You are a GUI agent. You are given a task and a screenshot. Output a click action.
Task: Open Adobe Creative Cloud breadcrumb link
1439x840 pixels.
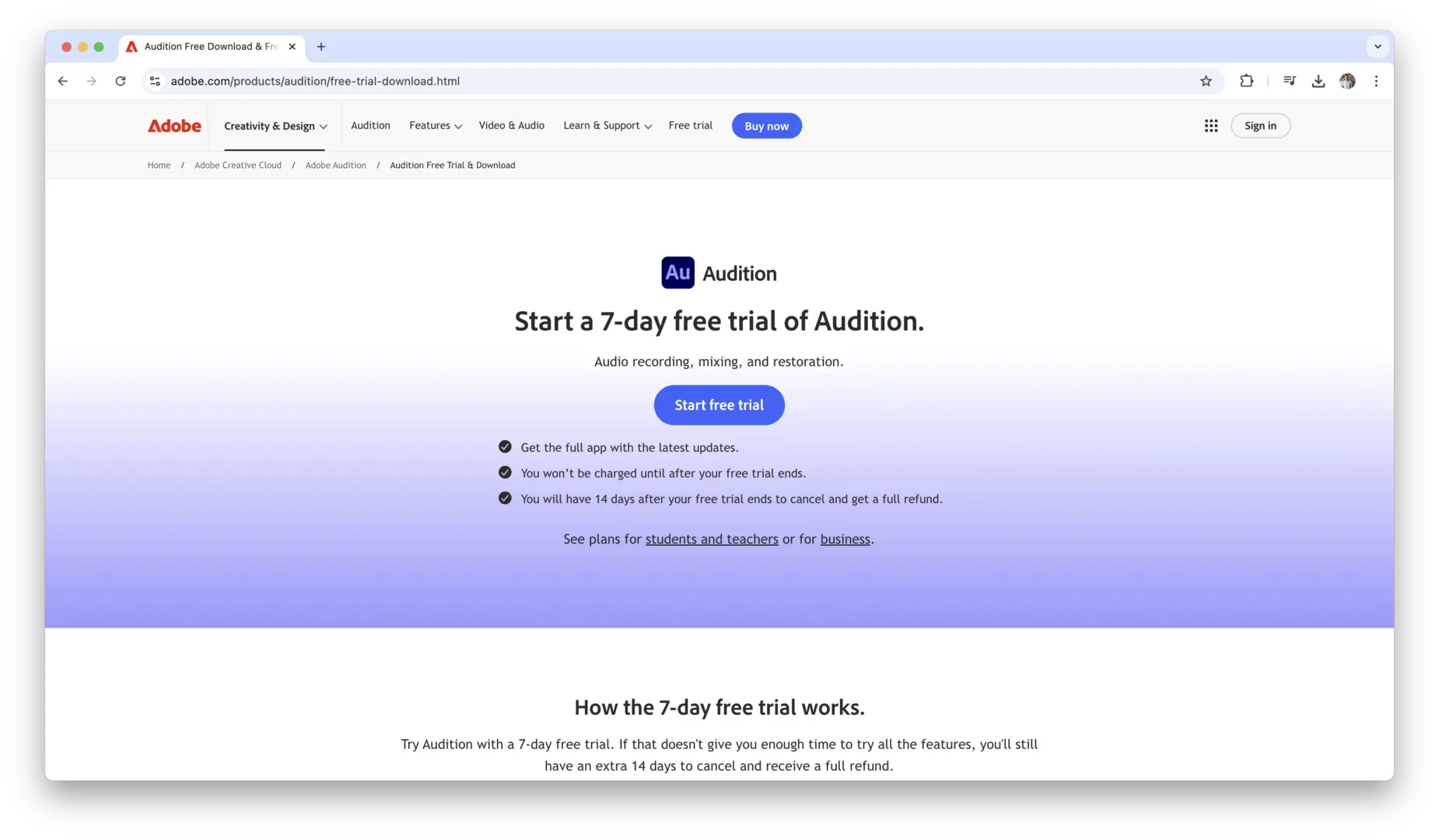click(238, 166)
